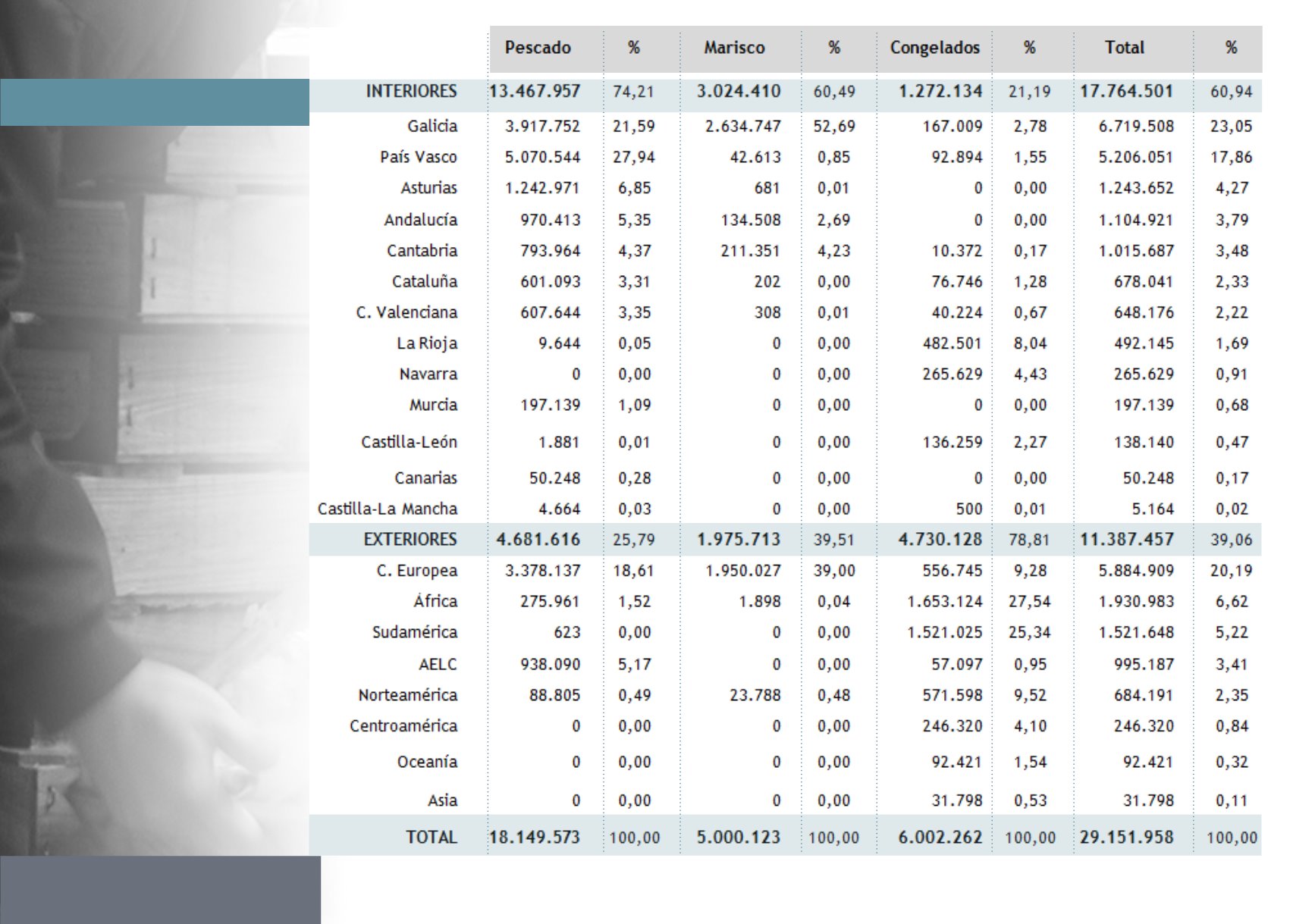
Task: Select the EXTERIORES row label
Action: pos(410,539)
